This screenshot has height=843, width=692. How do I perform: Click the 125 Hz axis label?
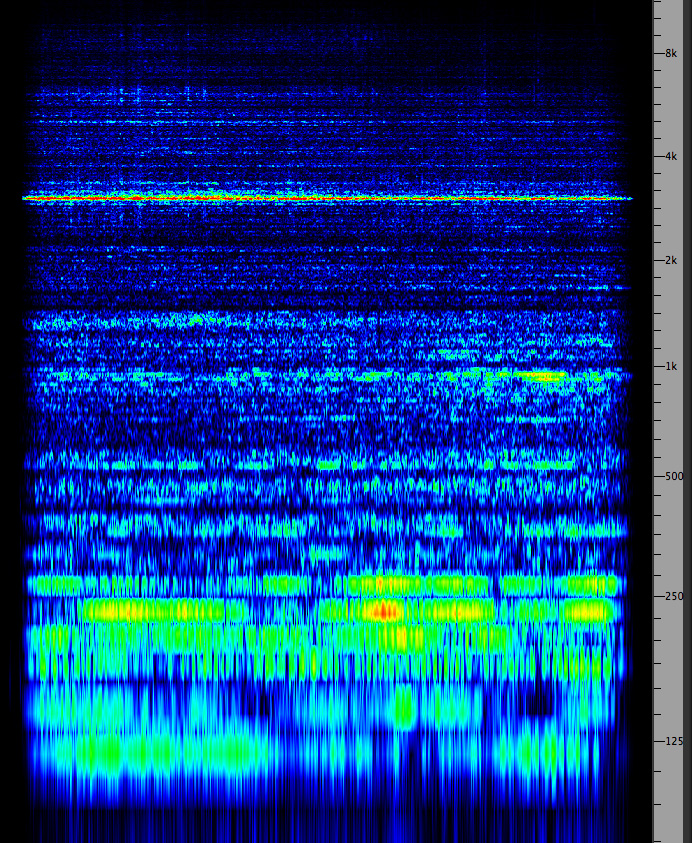[673, 741]
